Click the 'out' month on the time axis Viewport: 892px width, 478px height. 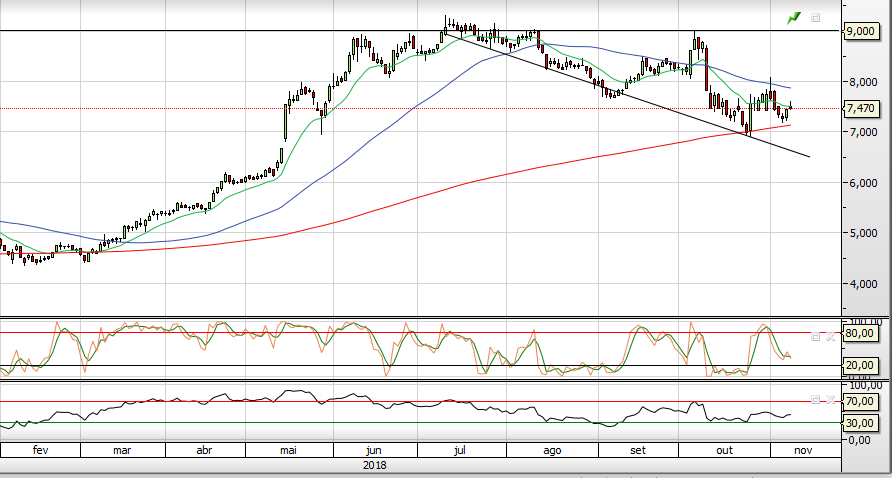[724, 450]
